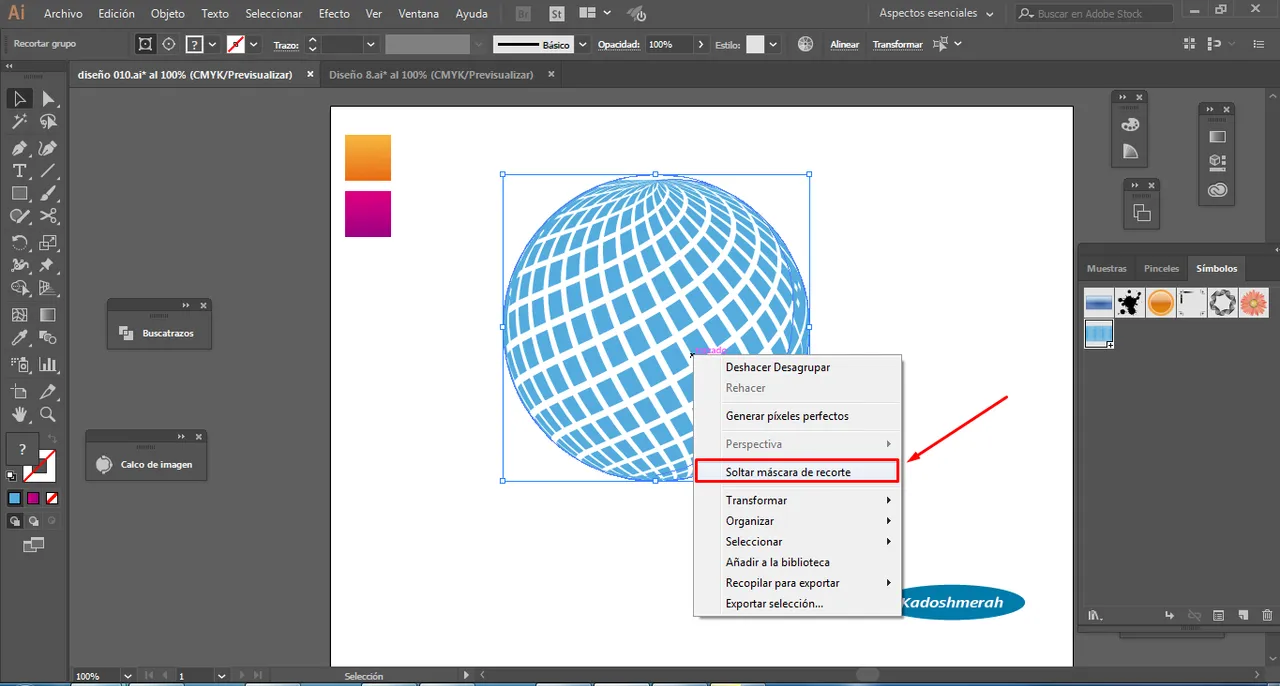The image size is (1280, 686).
Task: Select the Pen tool
Action: [19, 148]
